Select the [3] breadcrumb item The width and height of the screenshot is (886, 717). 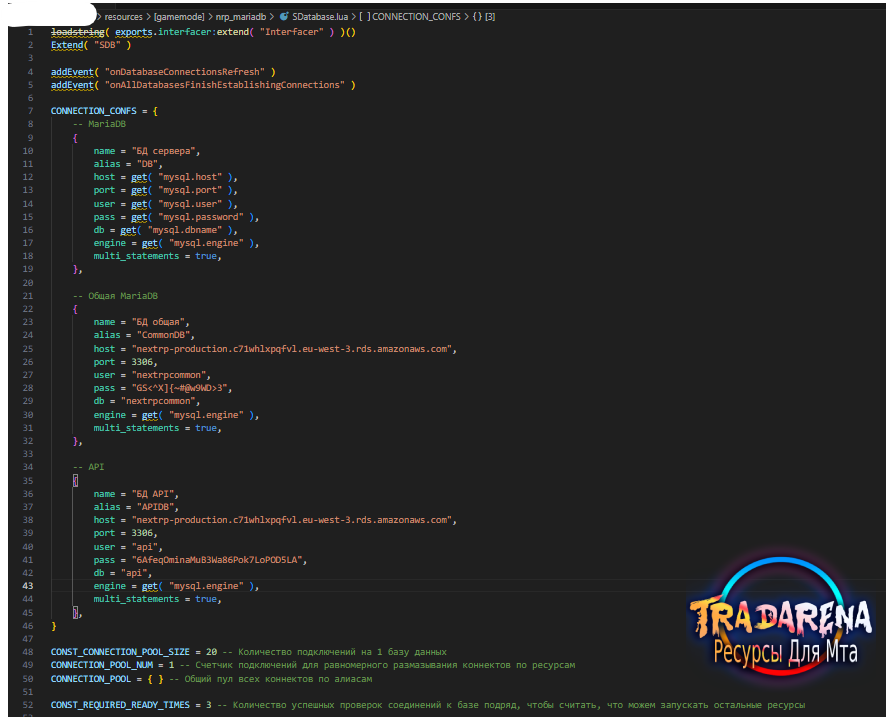[490, 17]
